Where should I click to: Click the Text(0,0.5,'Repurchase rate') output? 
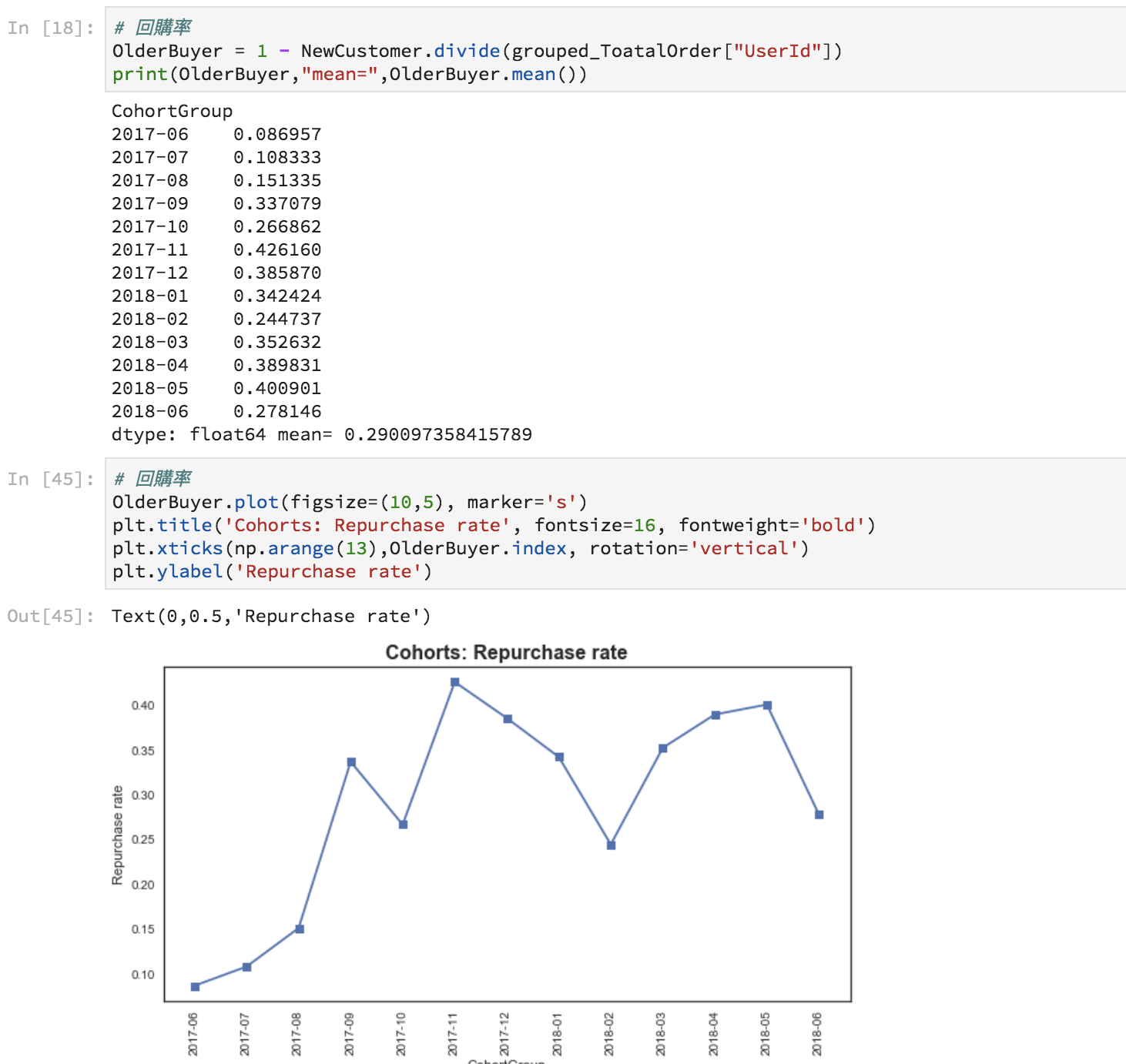pos(271,616)
